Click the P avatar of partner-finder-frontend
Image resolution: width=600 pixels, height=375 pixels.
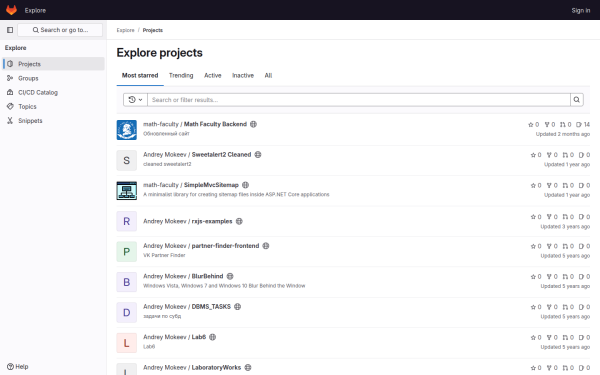click(127, 252)
